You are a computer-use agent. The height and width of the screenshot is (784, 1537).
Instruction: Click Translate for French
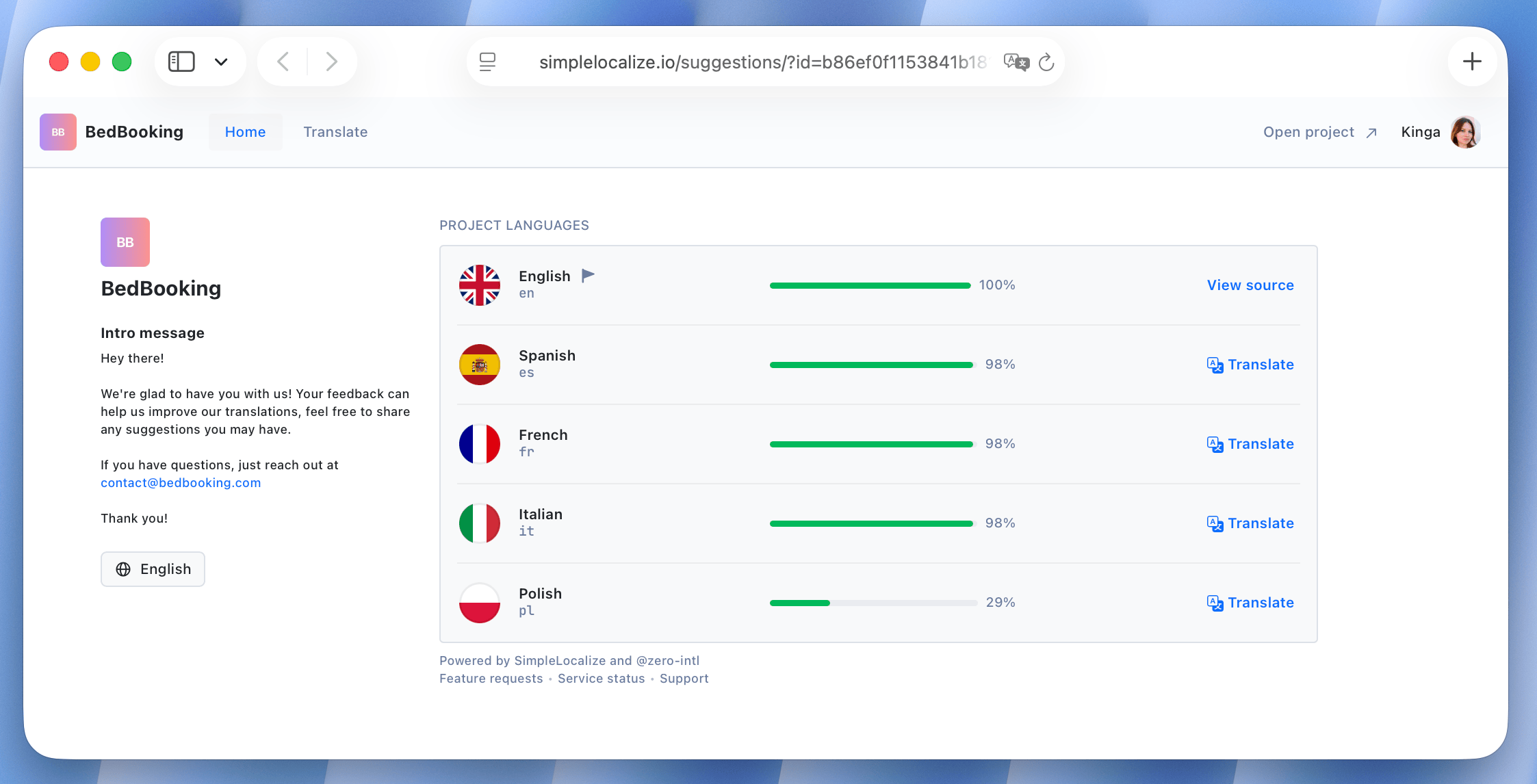(x=1250, y=444)
